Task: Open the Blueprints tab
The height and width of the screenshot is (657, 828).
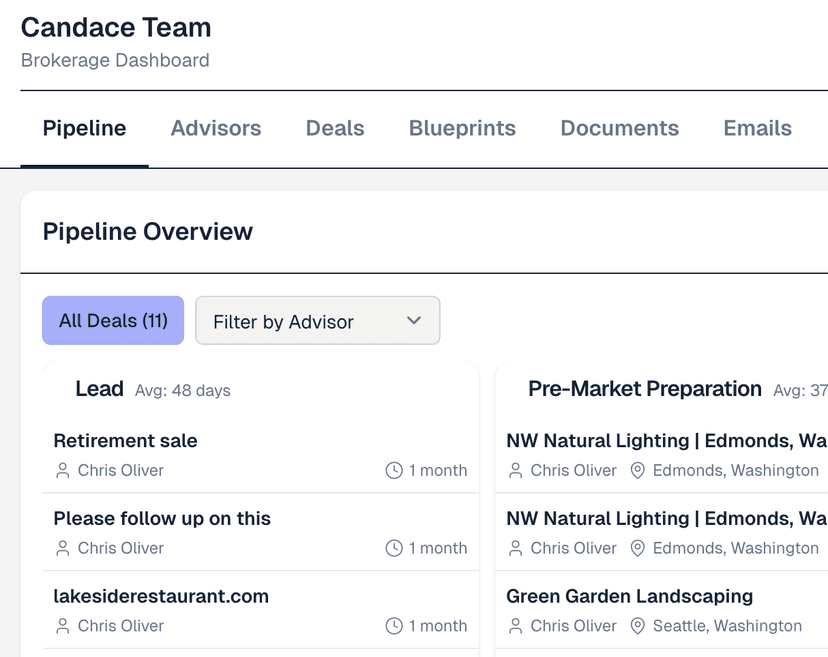Action: 462,128
